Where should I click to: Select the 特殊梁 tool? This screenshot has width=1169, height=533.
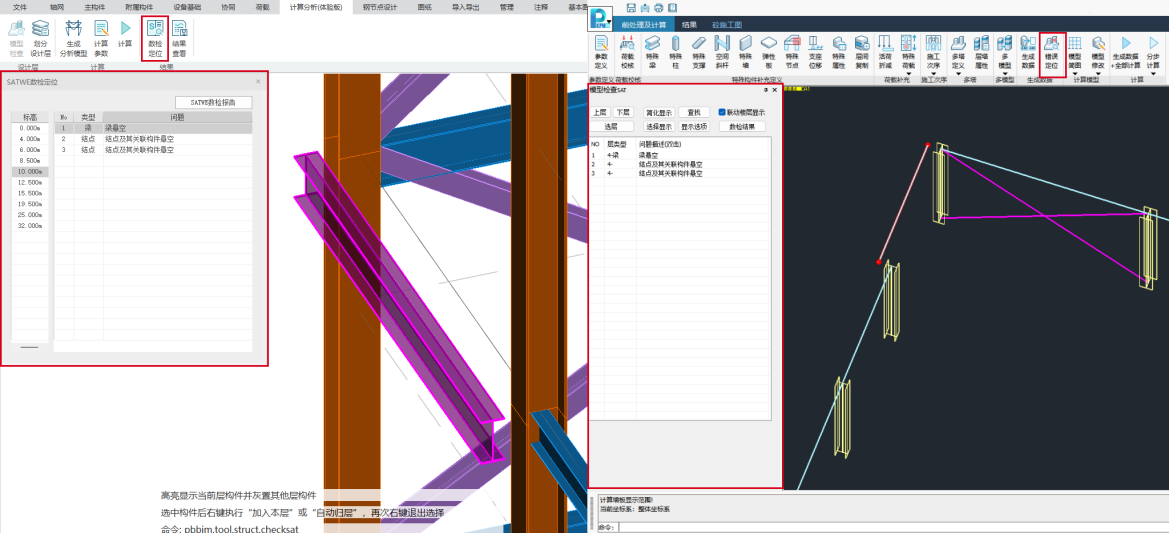click(652, 50)
